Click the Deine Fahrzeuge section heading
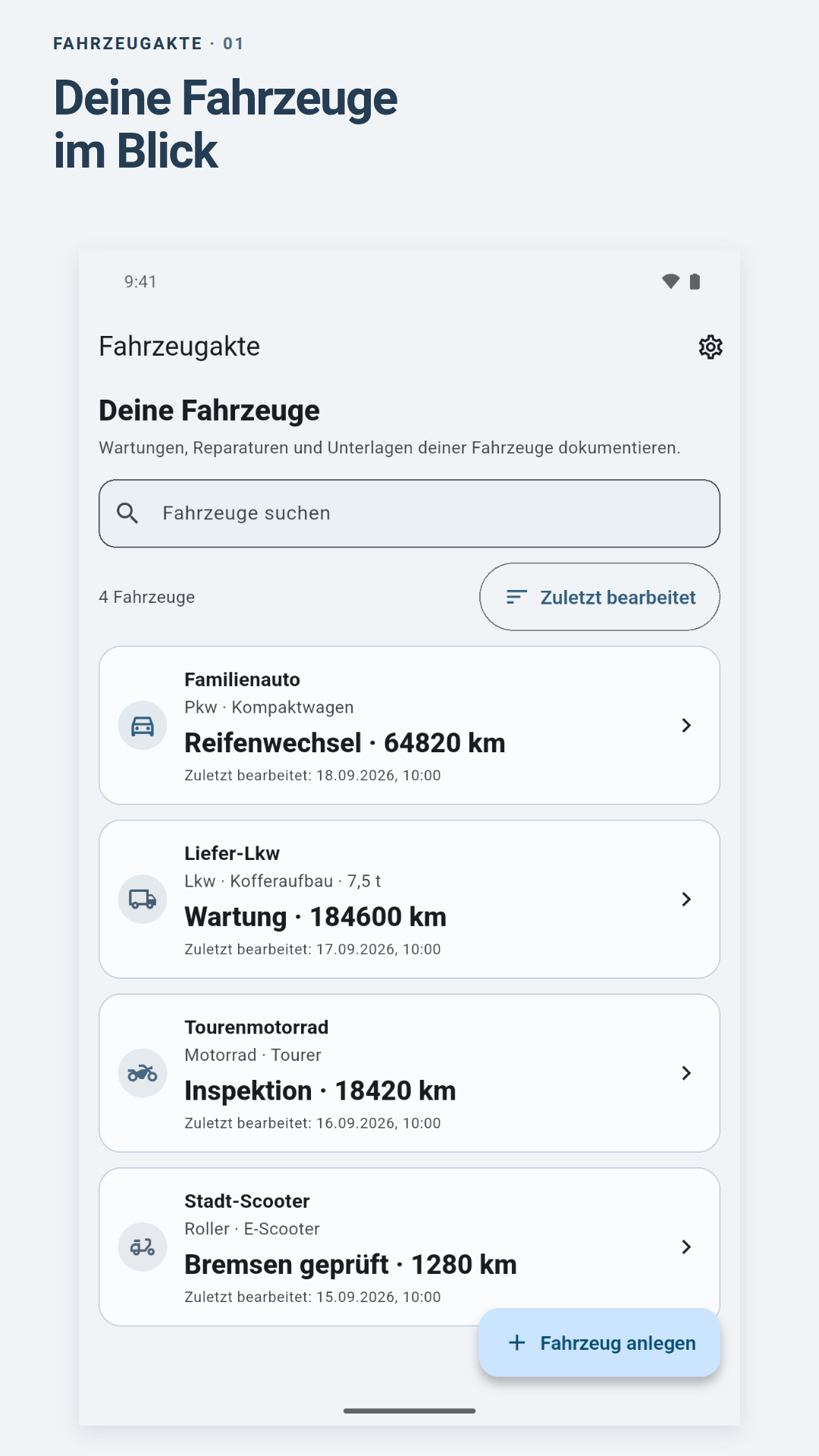Image resolution: width=819 pixels, height=1456 pixels. pos(209,410)
